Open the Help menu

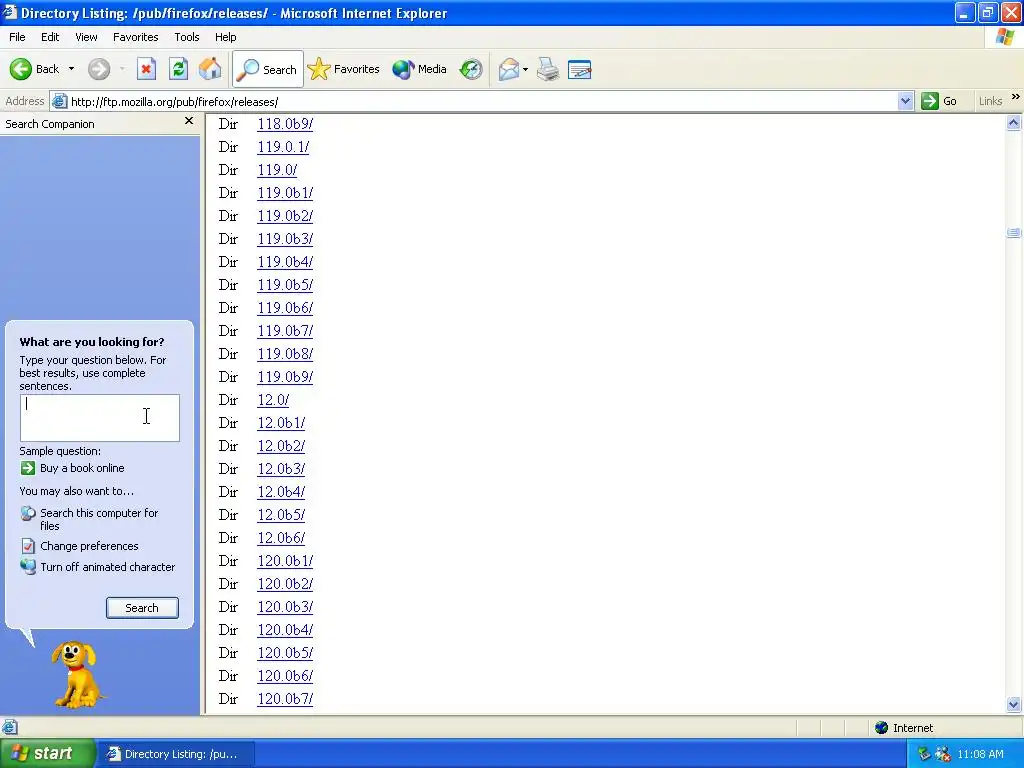(225, 37)
